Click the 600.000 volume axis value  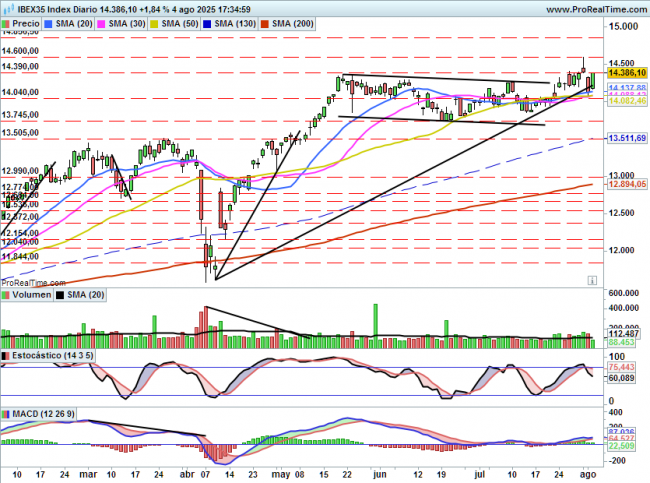623,293
